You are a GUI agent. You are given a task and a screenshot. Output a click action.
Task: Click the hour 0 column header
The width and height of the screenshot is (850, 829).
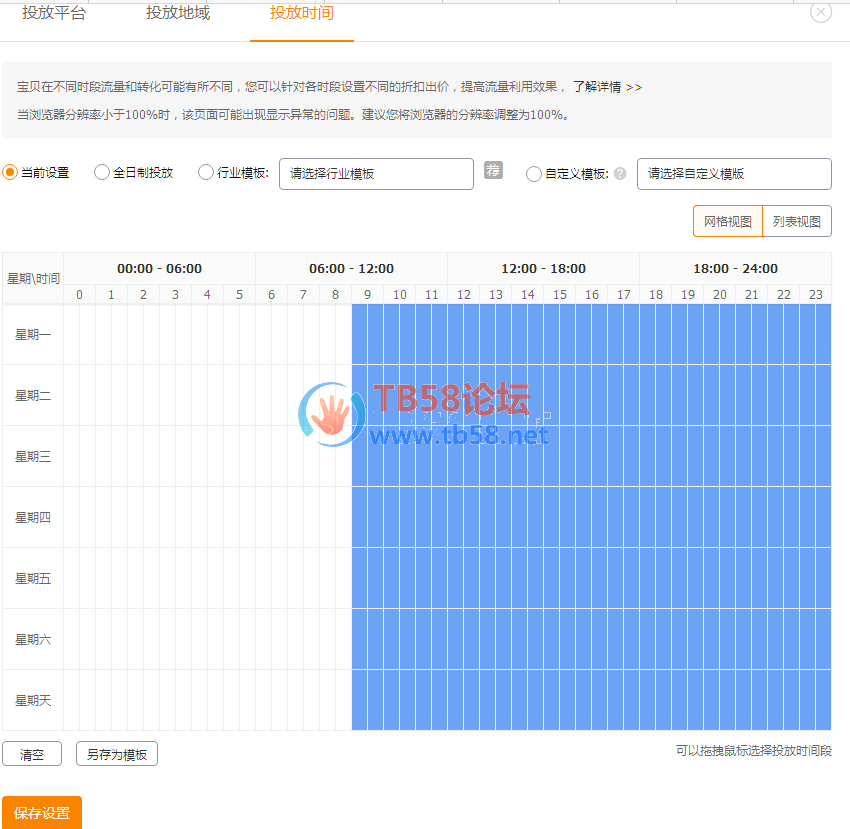pos(80,294)
